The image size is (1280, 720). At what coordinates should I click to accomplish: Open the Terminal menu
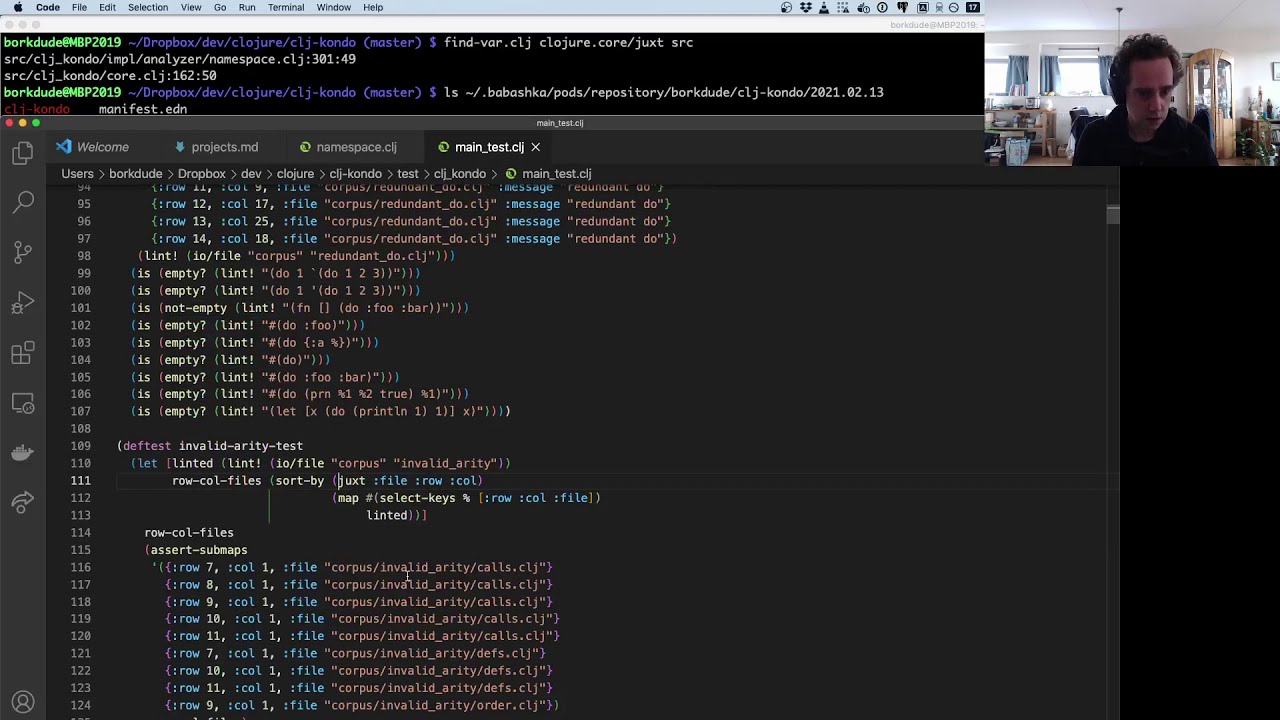(x=286, y=8)
